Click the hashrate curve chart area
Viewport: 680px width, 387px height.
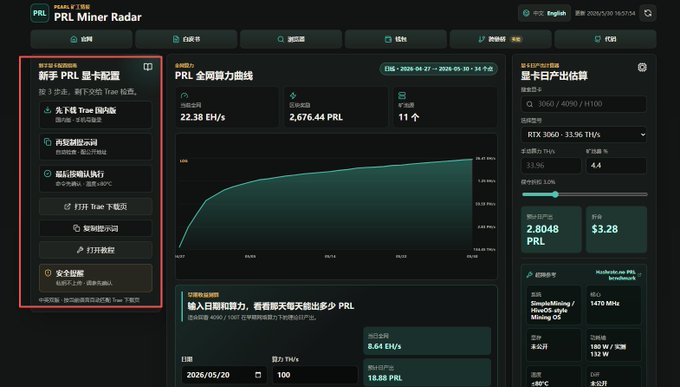[336, 207]
